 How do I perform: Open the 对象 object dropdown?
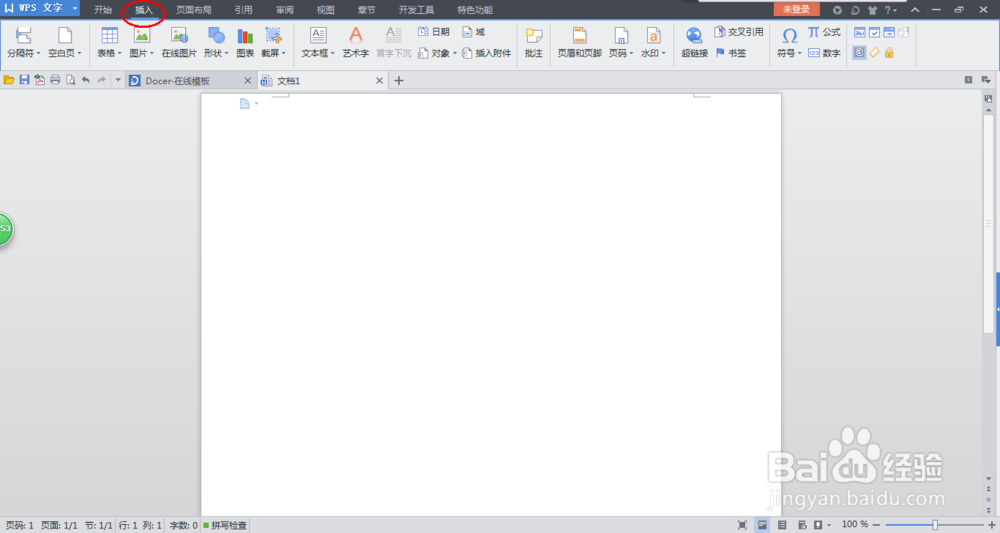point(438,53)
